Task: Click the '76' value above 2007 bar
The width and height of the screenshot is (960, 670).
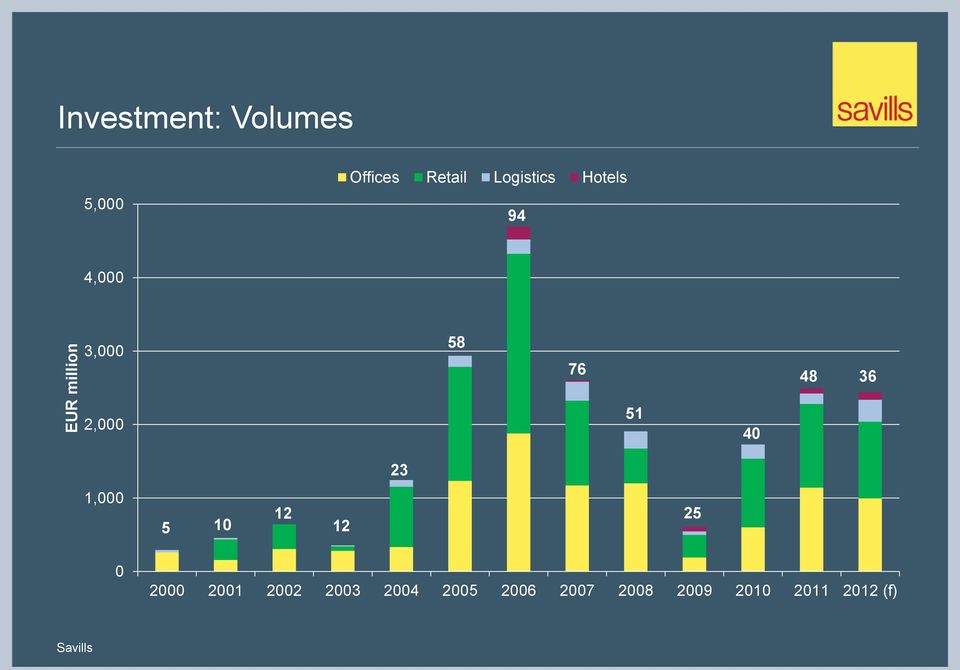Action: pos(577,369)
